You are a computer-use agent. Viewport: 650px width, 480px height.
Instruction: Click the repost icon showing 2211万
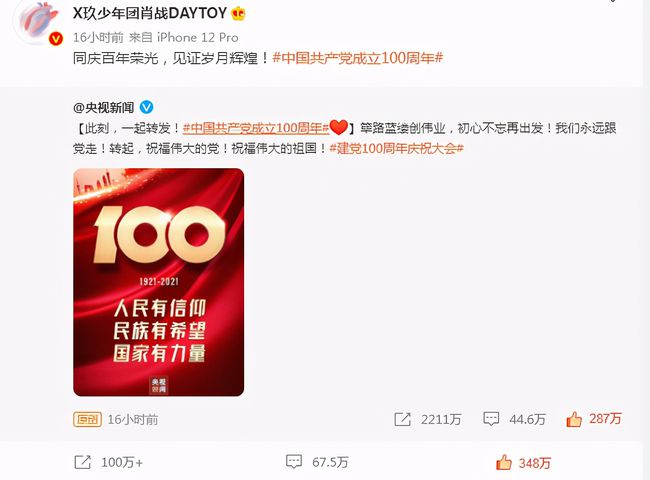402,419
